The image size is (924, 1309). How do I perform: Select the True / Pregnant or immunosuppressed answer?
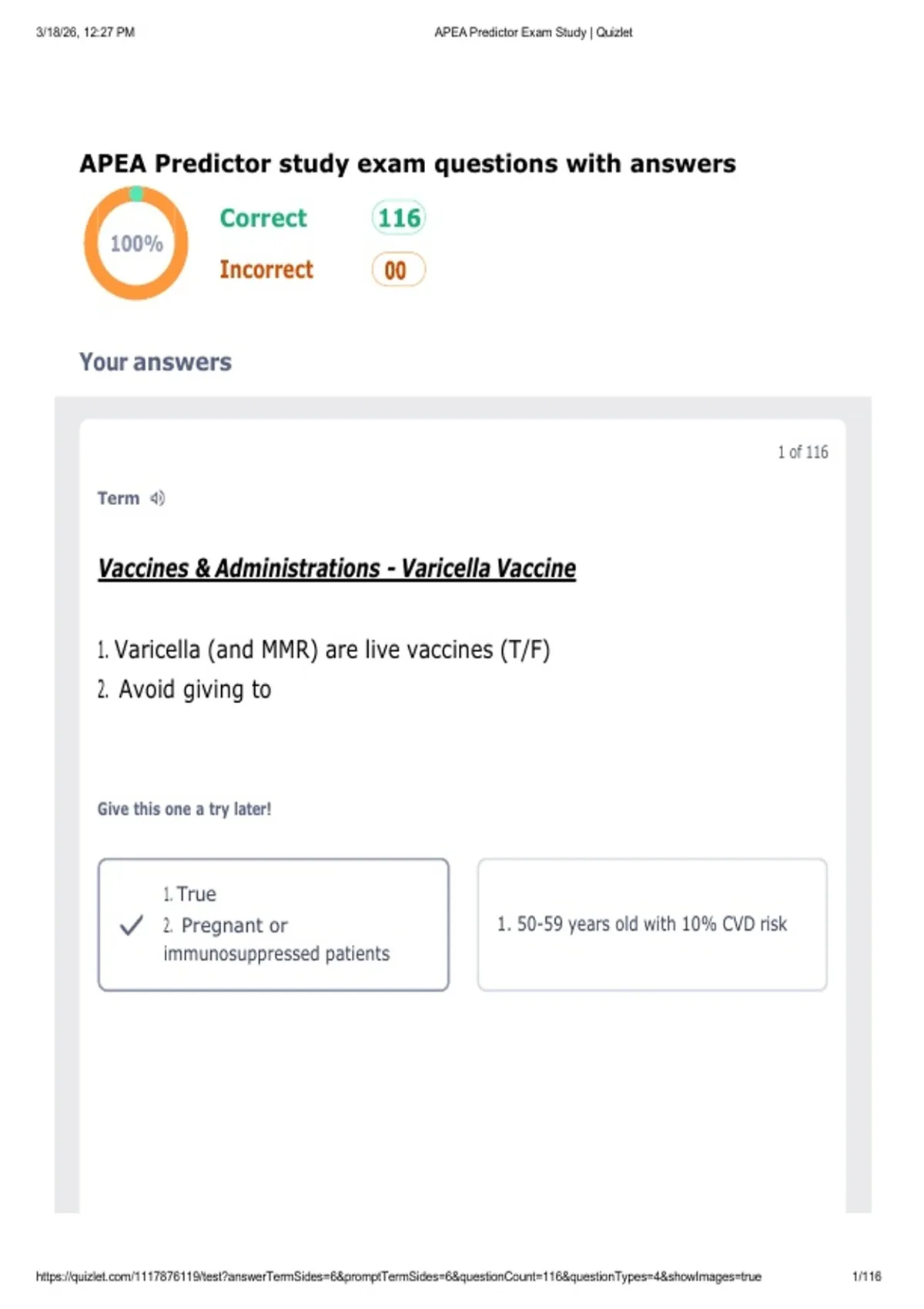coord(273,924)
